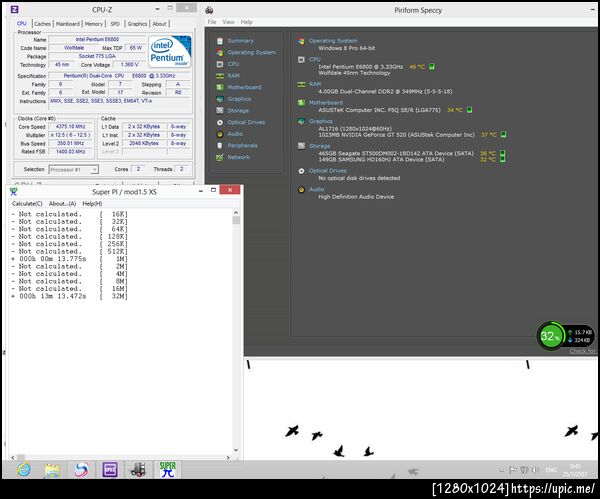The image size is (600, 499).
Task: Switch to the Graphics tab in CPU-Z
Action: [x=137, y=24]
